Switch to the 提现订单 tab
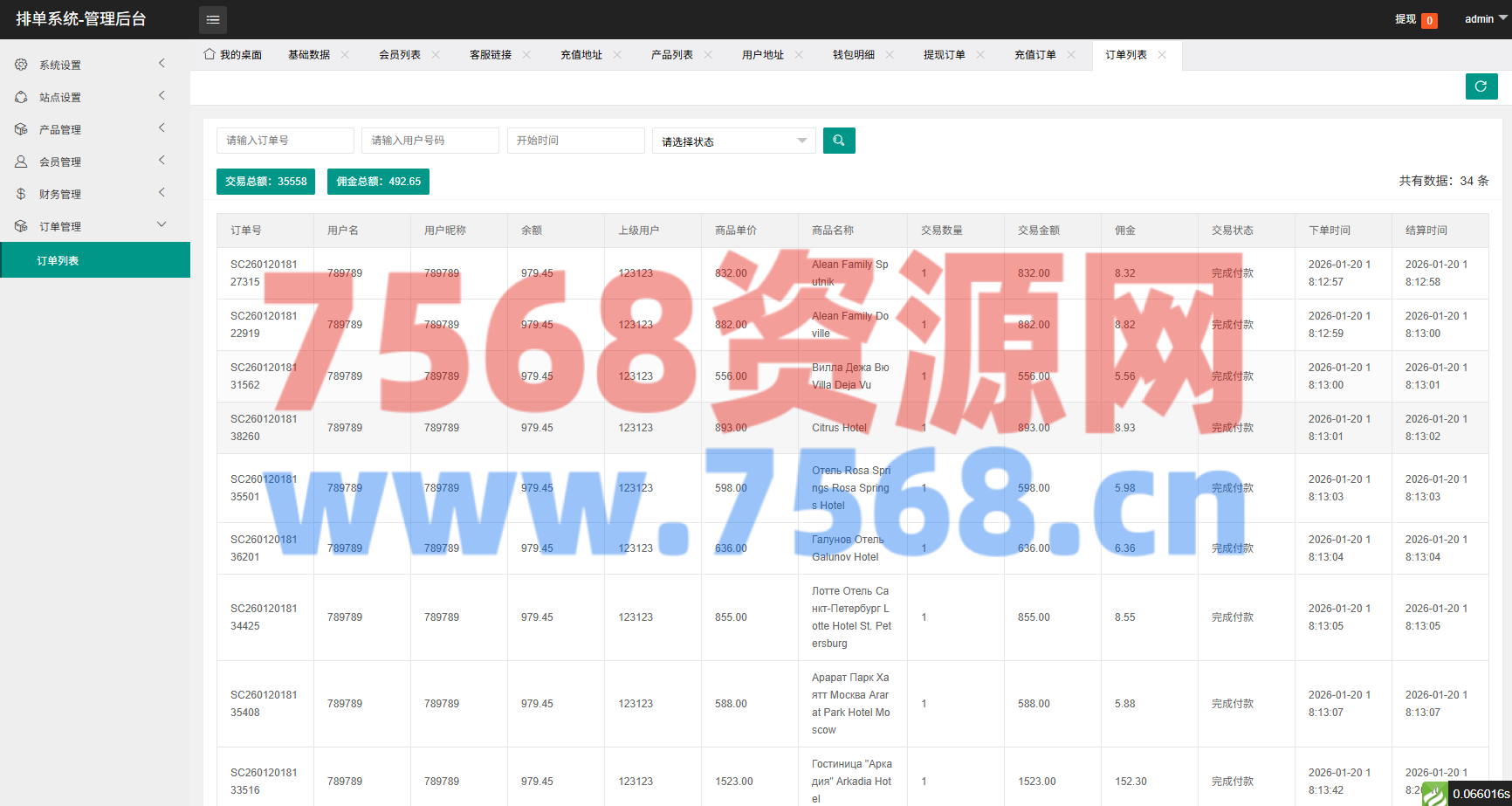Screen dimensions: 1512x806 pos(945,54)
